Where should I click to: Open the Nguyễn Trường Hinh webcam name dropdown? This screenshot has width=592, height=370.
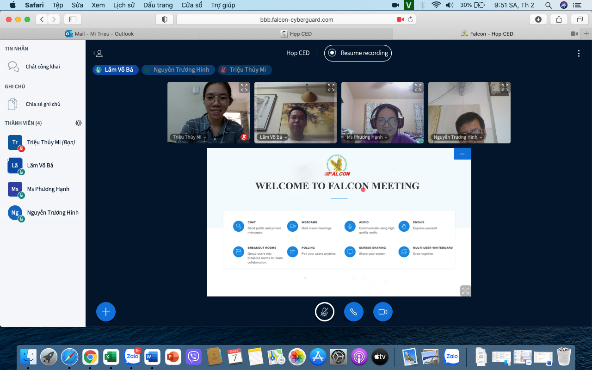click(x=457, y=137)
